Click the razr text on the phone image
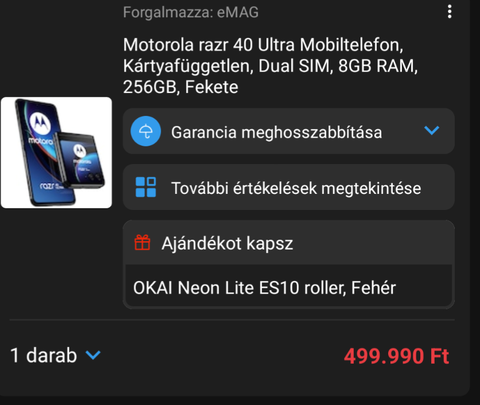The image size is (480, 405). coord(48,185)
